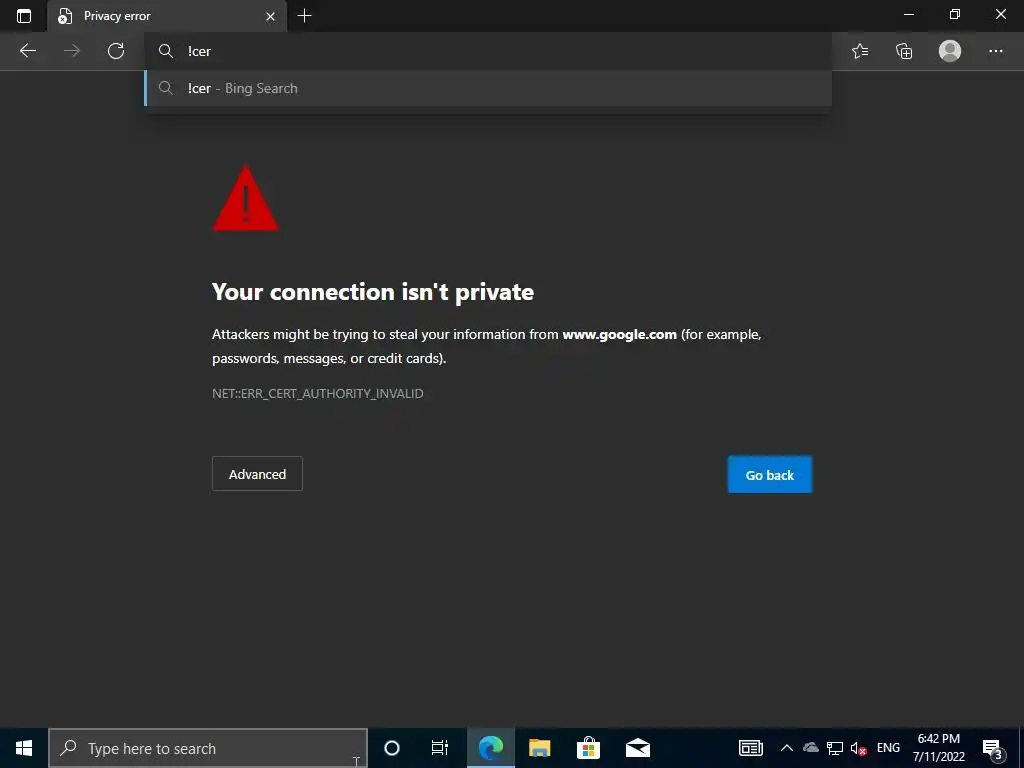Restore down the Edge window
The image size is (1024, 768).
[x=955, y=14]
